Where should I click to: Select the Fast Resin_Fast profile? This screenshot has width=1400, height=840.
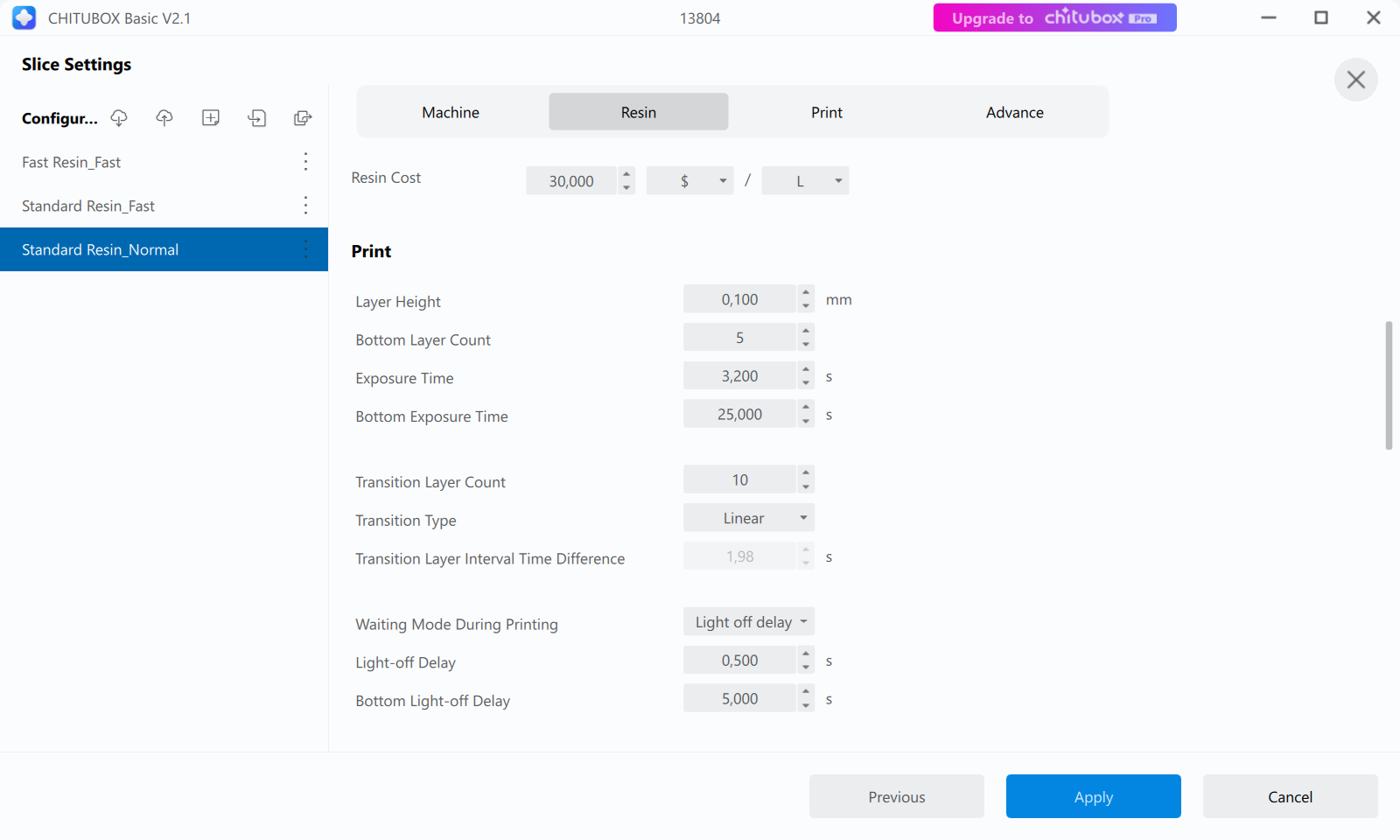[x=164, y=162]
